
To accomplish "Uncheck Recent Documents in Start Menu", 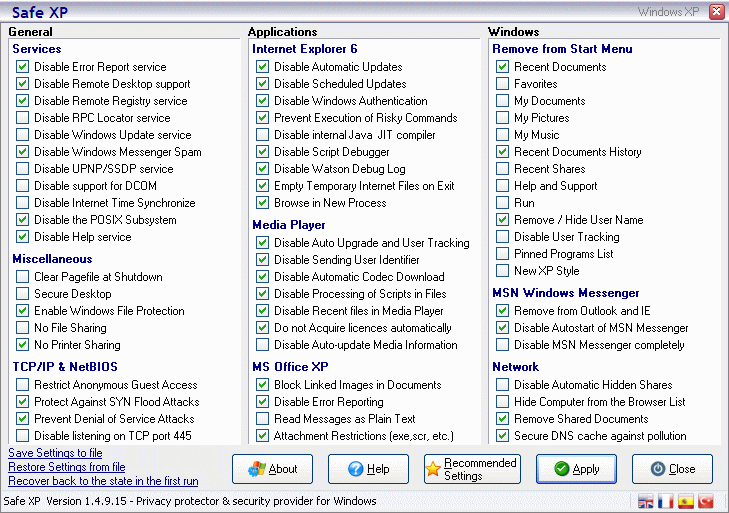I will pyautogui.click(x=502, y=67).
